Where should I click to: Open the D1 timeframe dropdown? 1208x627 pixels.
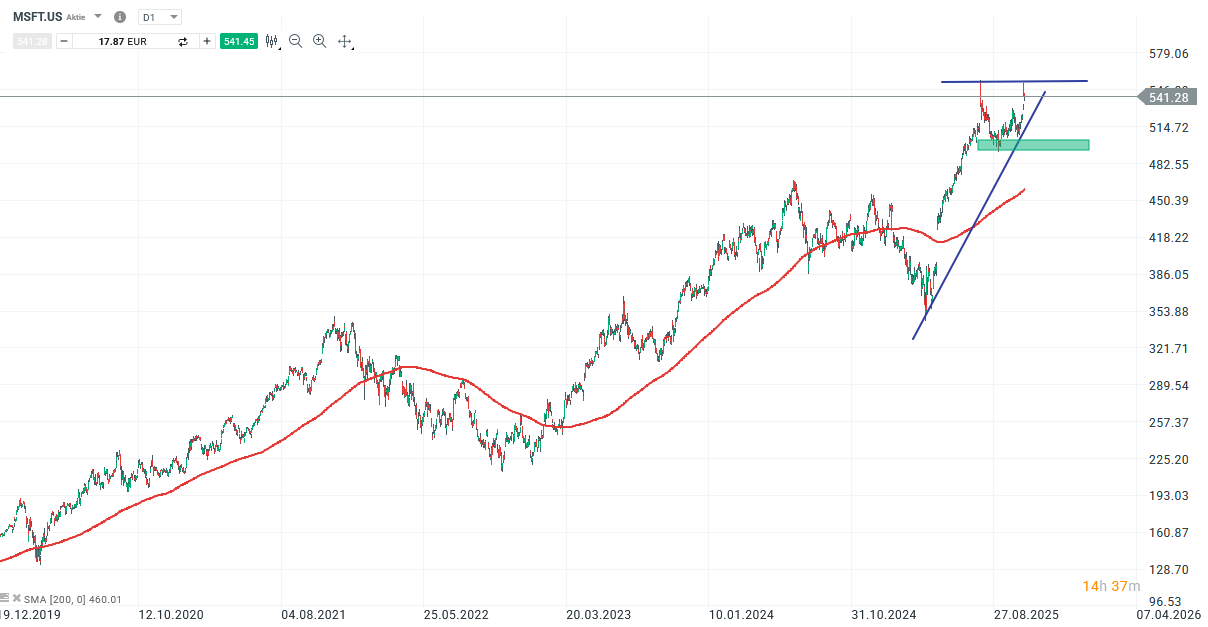(x=160, y=16)
